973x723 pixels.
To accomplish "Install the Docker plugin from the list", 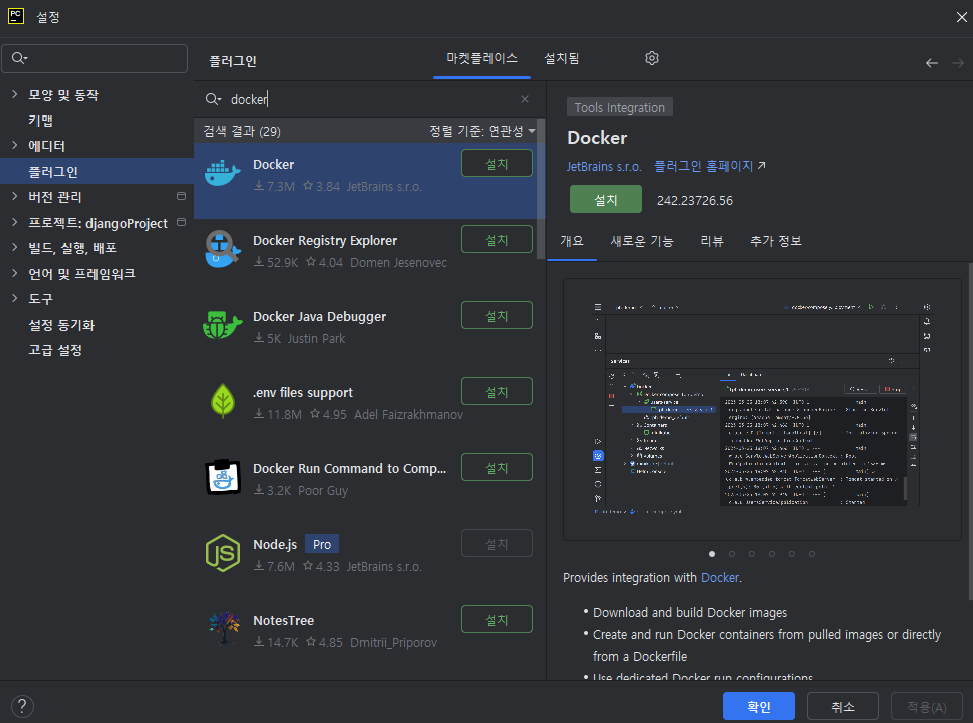I will coord(496,164).
